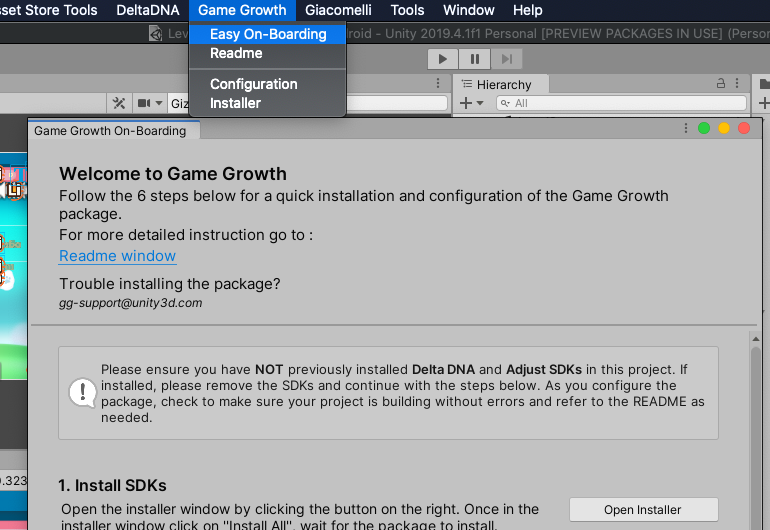Image resolution: width=770 pixels, height=530 pixels.
Task: Open the Help menu
Action: click(527, 10)
